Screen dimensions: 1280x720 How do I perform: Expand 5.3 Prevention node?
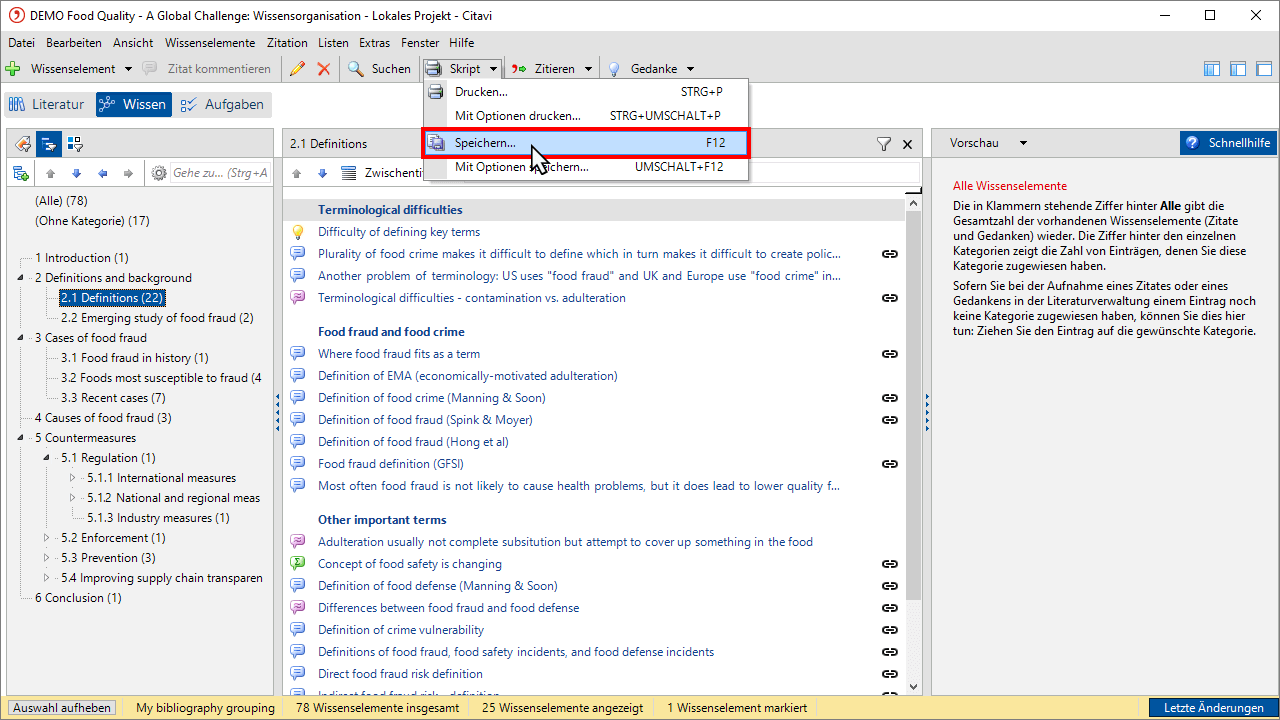click(x=47, y=558)
